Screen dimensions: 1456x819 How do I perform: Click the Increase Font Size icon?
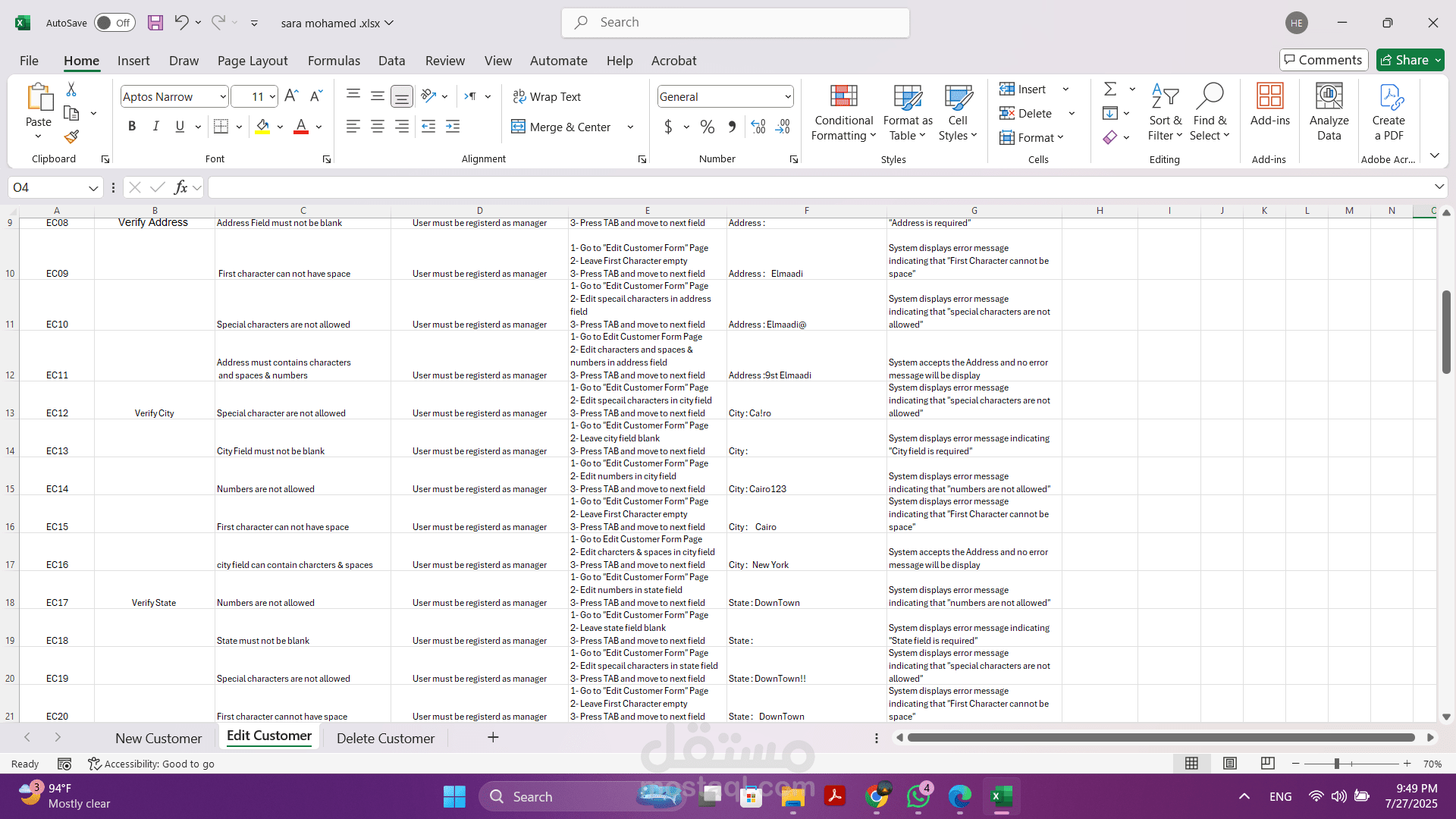click(x=292, y=96)
